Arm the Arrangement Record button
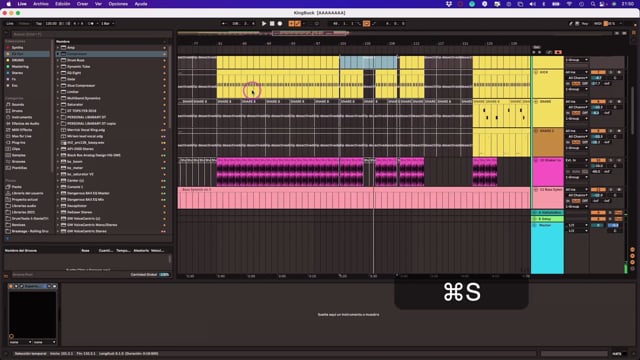Viewport: 640px width, 360px height. pos(280,24)
